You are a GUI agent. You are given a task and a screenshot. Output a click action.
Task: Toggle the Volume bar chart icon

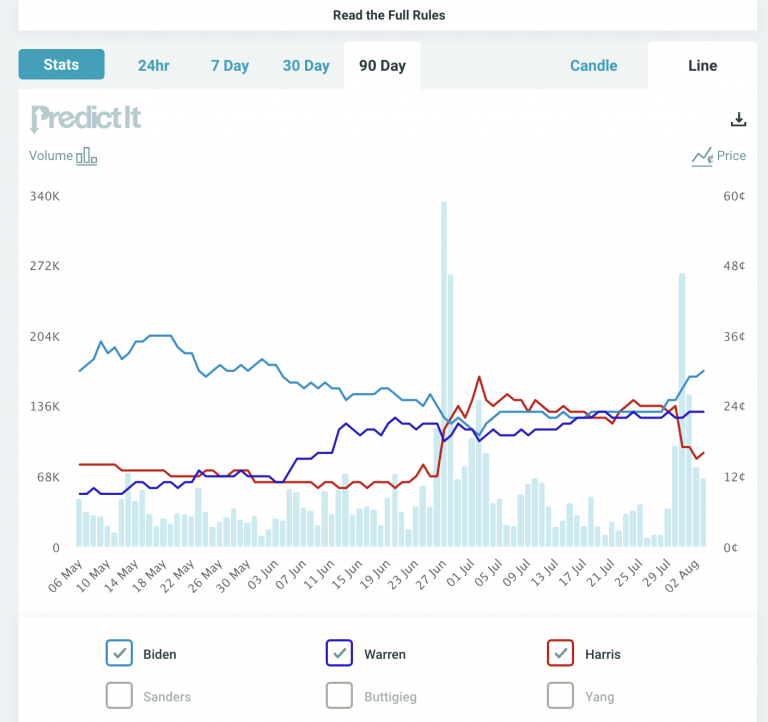87,156
